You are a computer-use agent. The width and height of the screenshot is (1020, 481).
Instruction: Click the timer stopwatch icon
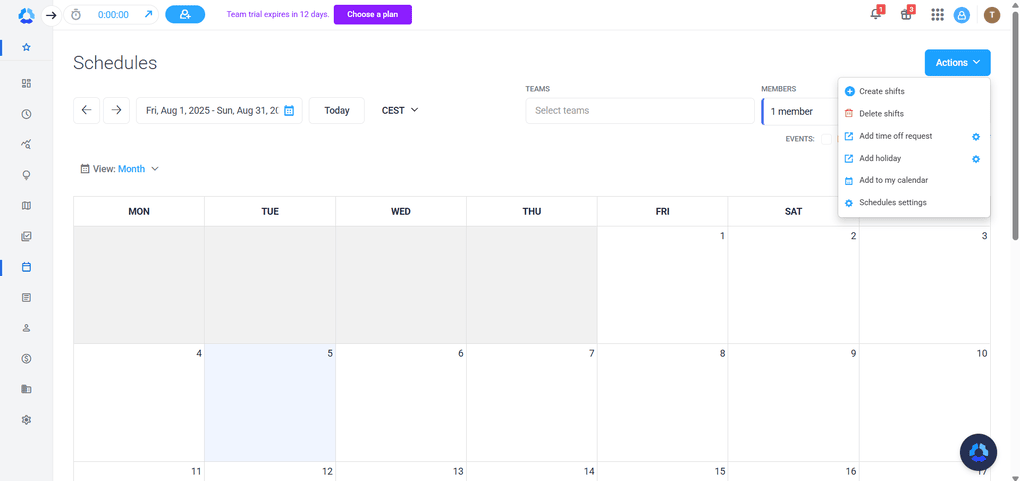(75, 14)
